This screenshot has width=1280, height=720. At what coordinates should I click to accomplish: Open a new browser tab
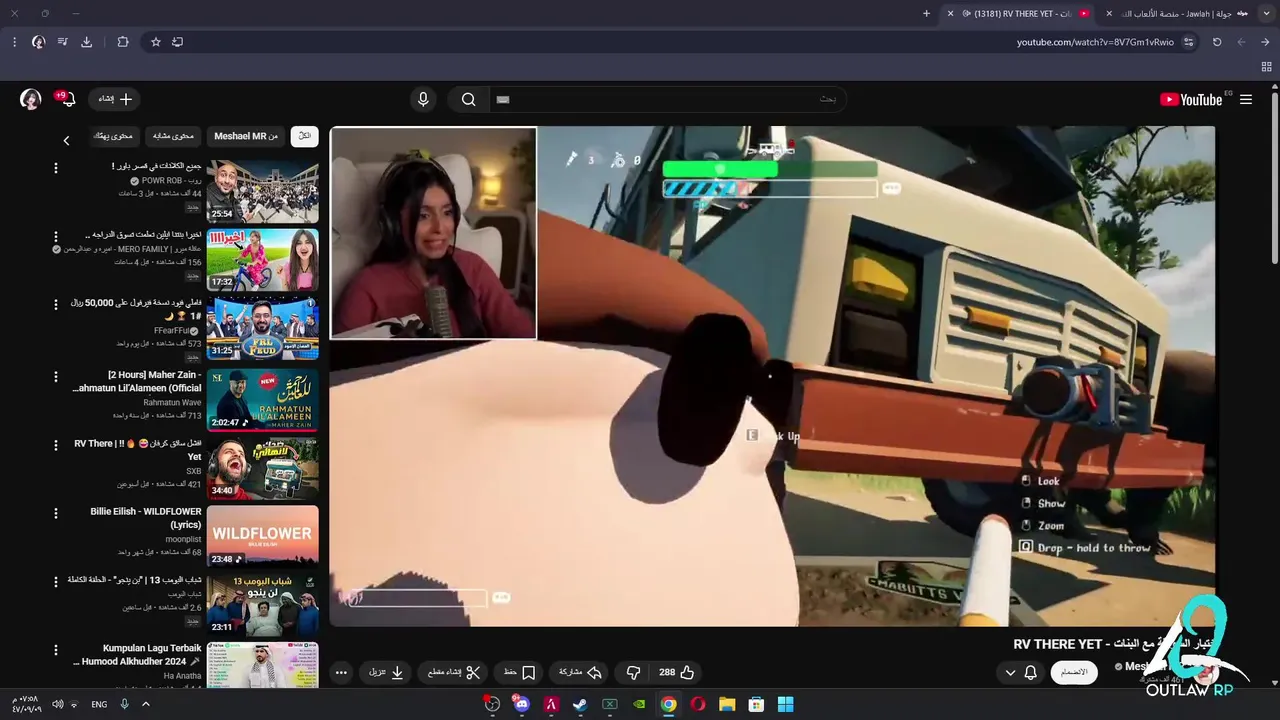[926, 13]
